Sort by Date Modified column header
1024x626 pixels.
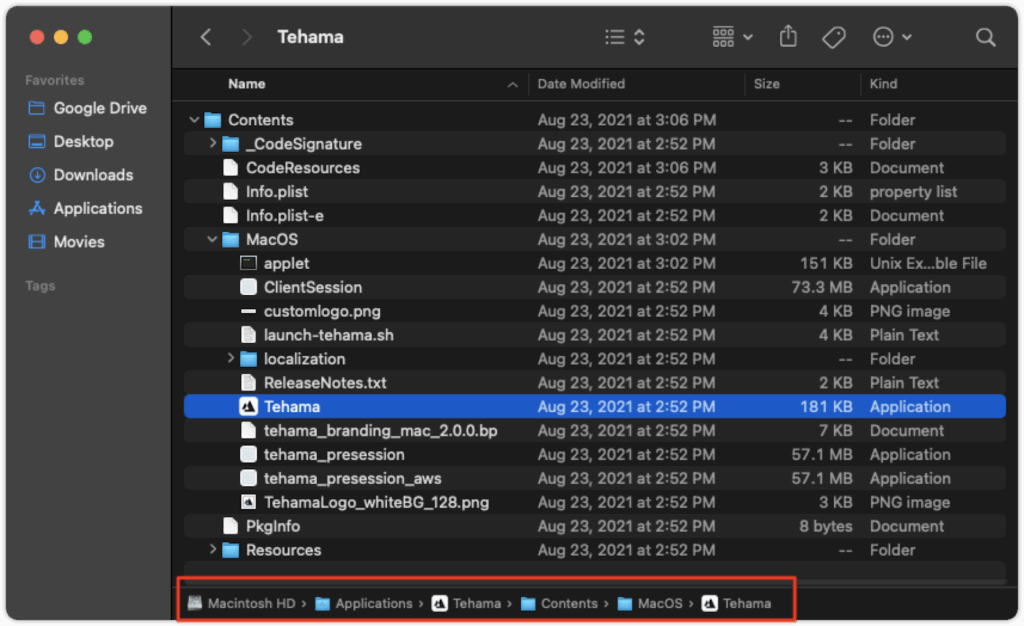[x=581, y=84]
